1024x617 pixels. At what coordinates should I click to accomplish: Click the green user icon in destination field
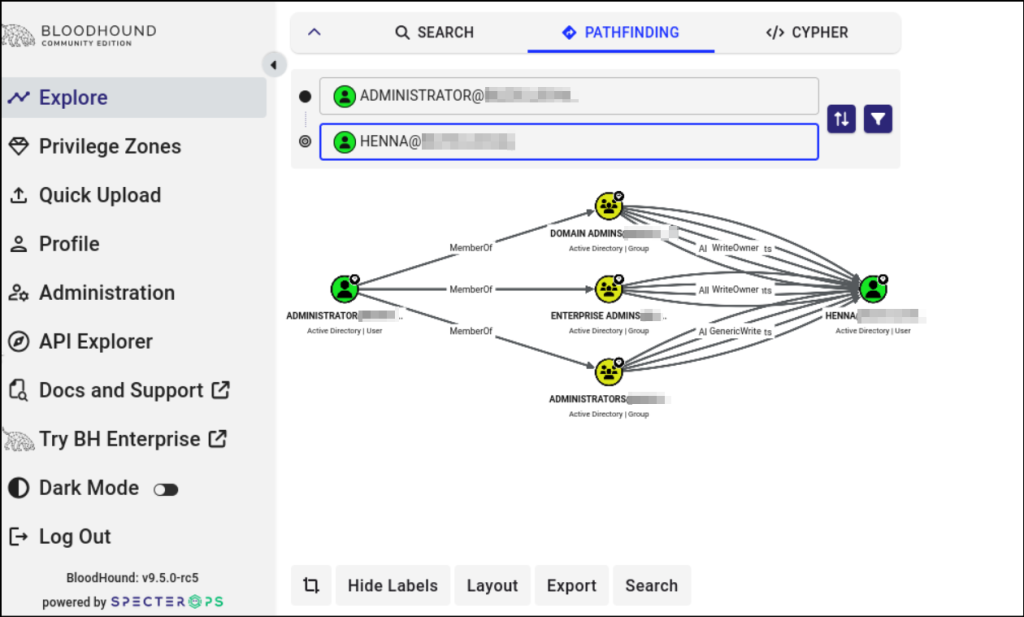click(x=344, y=142)
